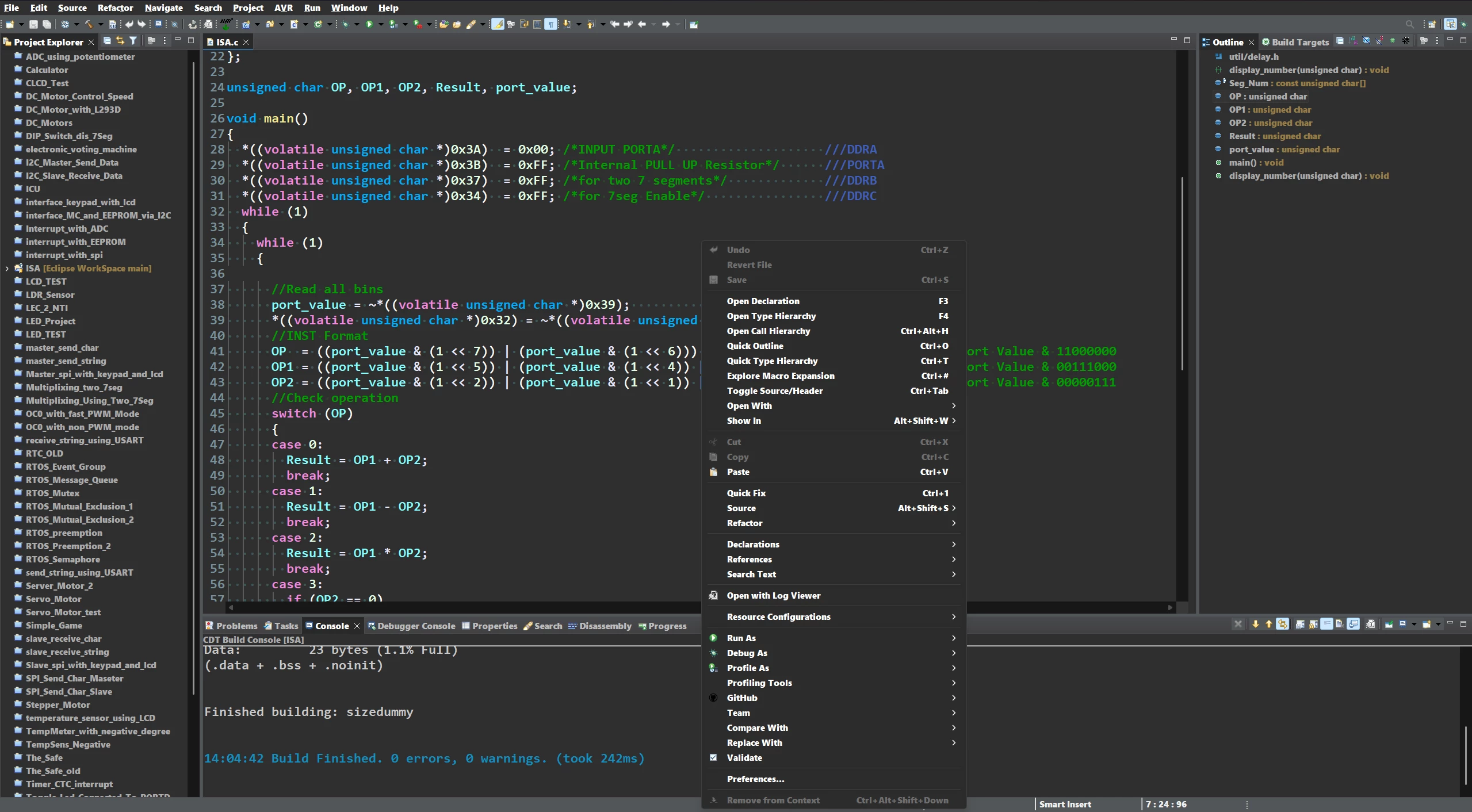Click Console scroll to next error arrow
Image resolution: width=1472 pixels, height=812 pixels.
[x=1256, y=624]
